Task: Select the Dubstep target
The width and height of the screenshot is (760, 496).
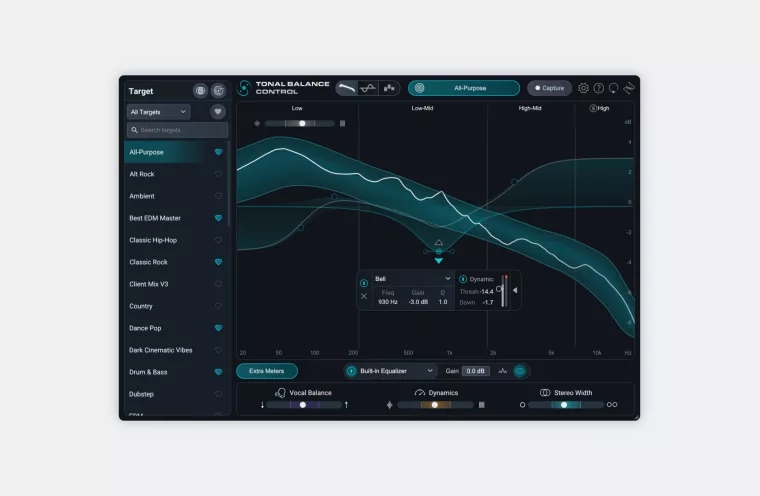Action: point(175,394)
